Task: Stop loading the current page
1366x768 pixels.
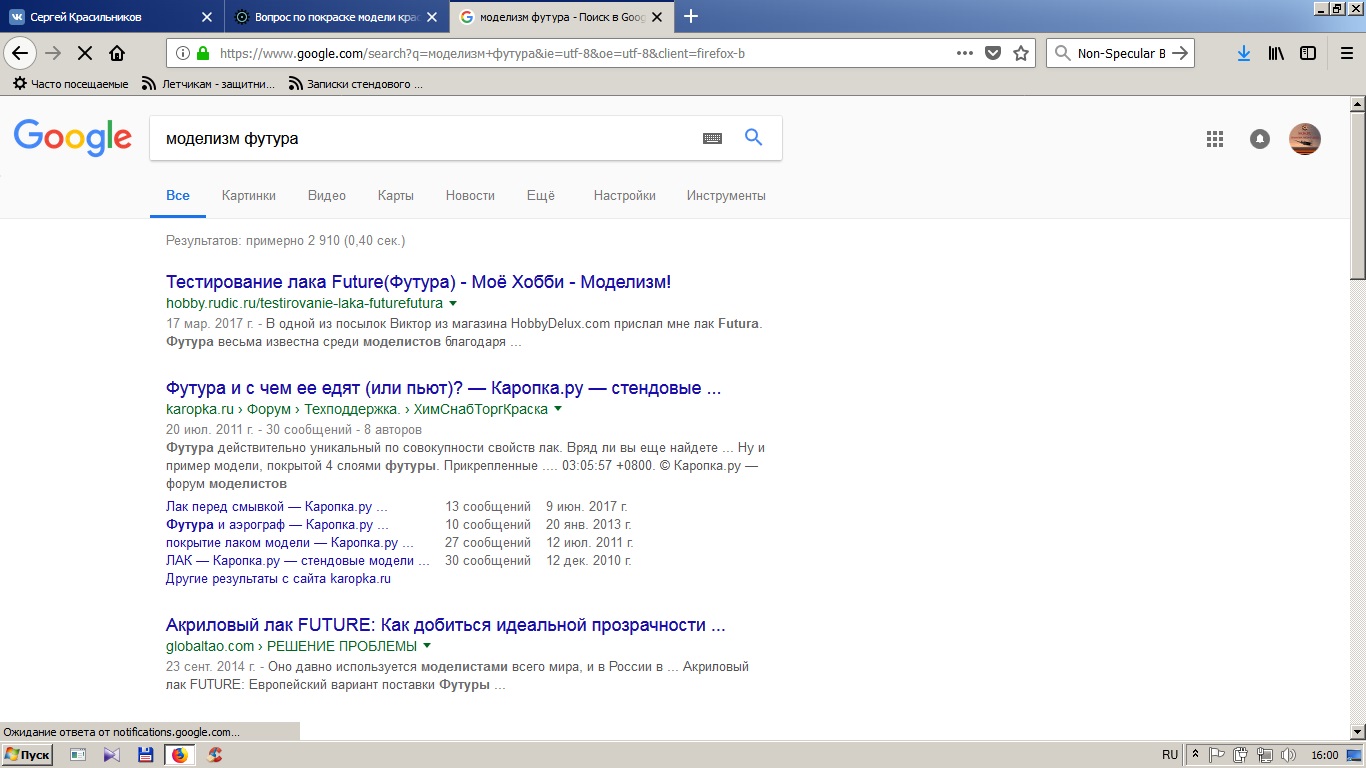Action: 84,54
